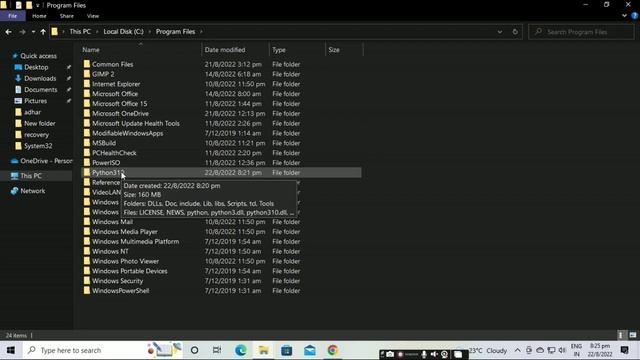Select the Python310 folder icon

pyautogui.click(x=87, y=172)
